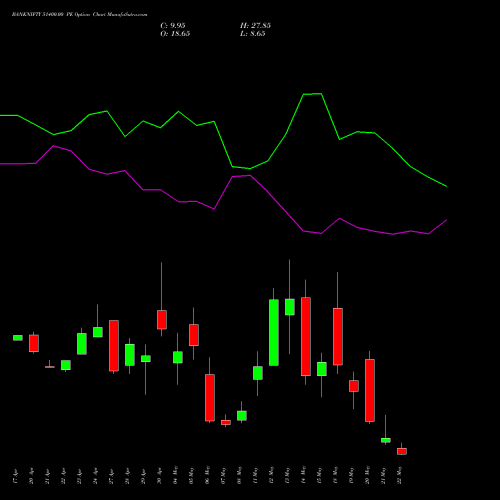
Task: Click the 06 May date label
Action: pos(207,475)
